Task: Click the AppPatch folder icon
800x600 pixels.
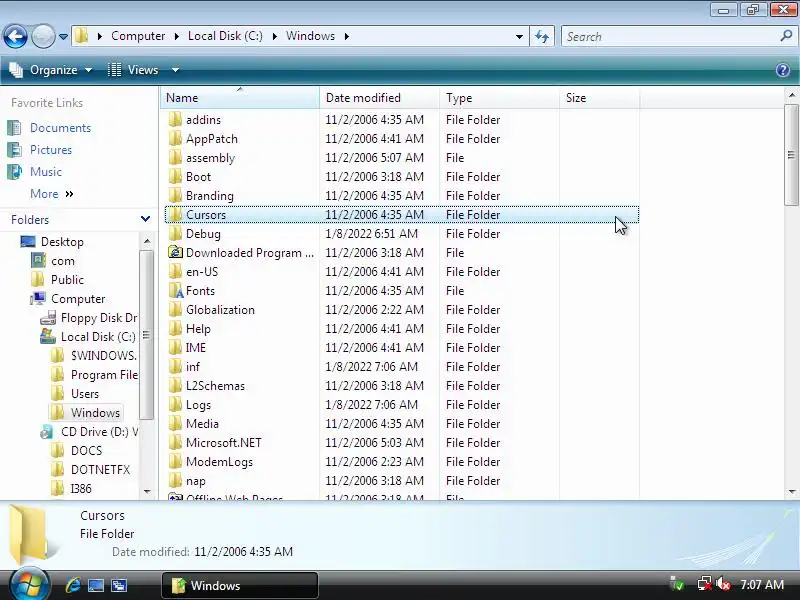Action: 175,138
